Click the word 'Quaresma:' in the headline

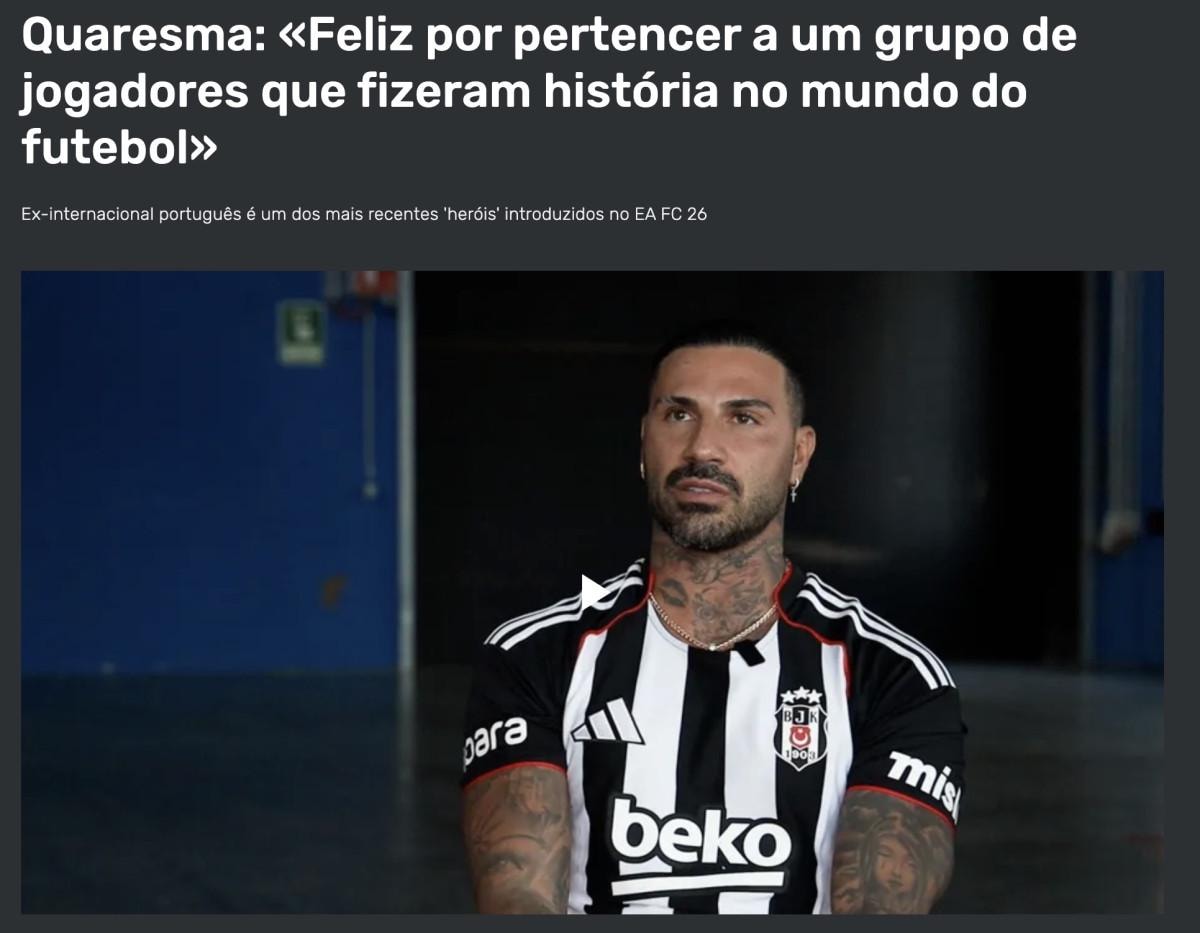click(x=142, y=37)
